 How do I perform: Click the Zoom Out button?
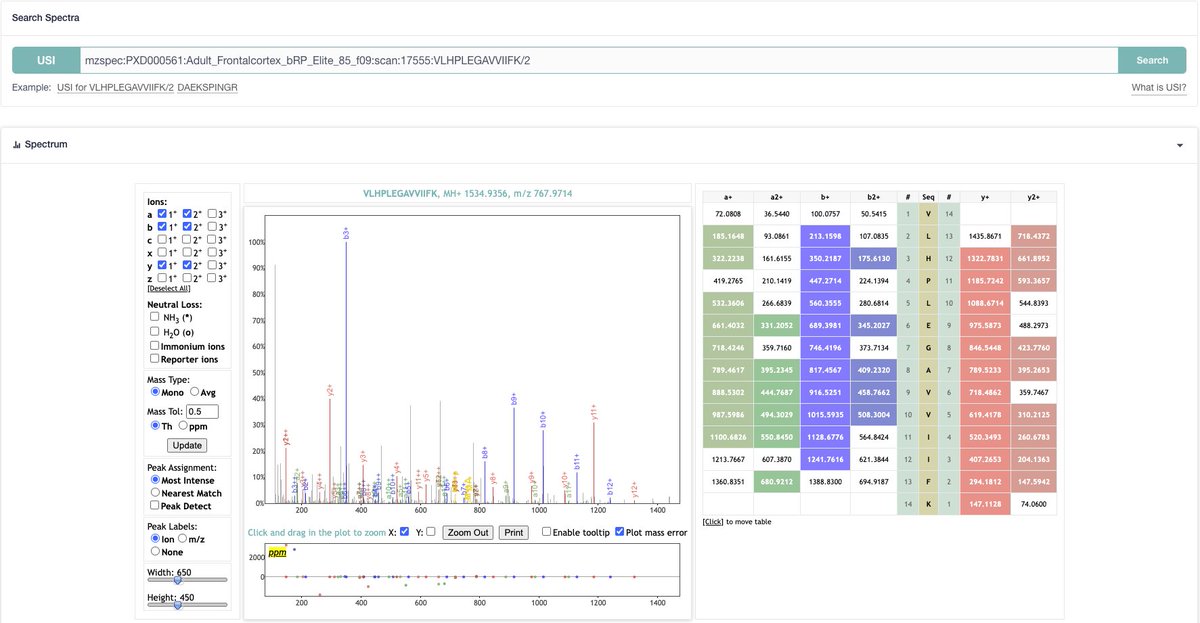coord(469,532)
